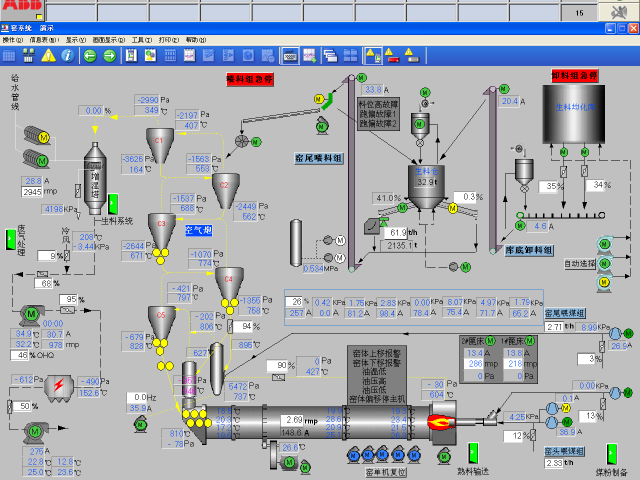The height and width of the screenshot is (480, 640).
Task: Toggle the green link next to 生料系统
Action: point(113,204)
